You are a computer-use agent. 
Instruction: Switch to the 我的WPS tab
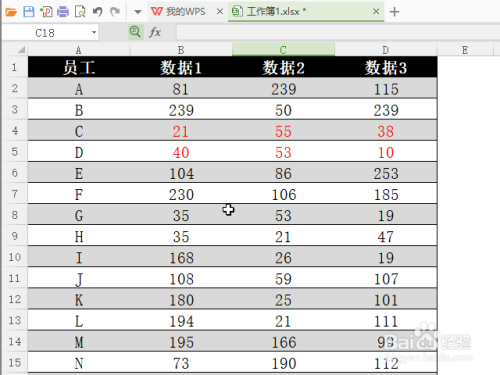[x=185, y=12]
